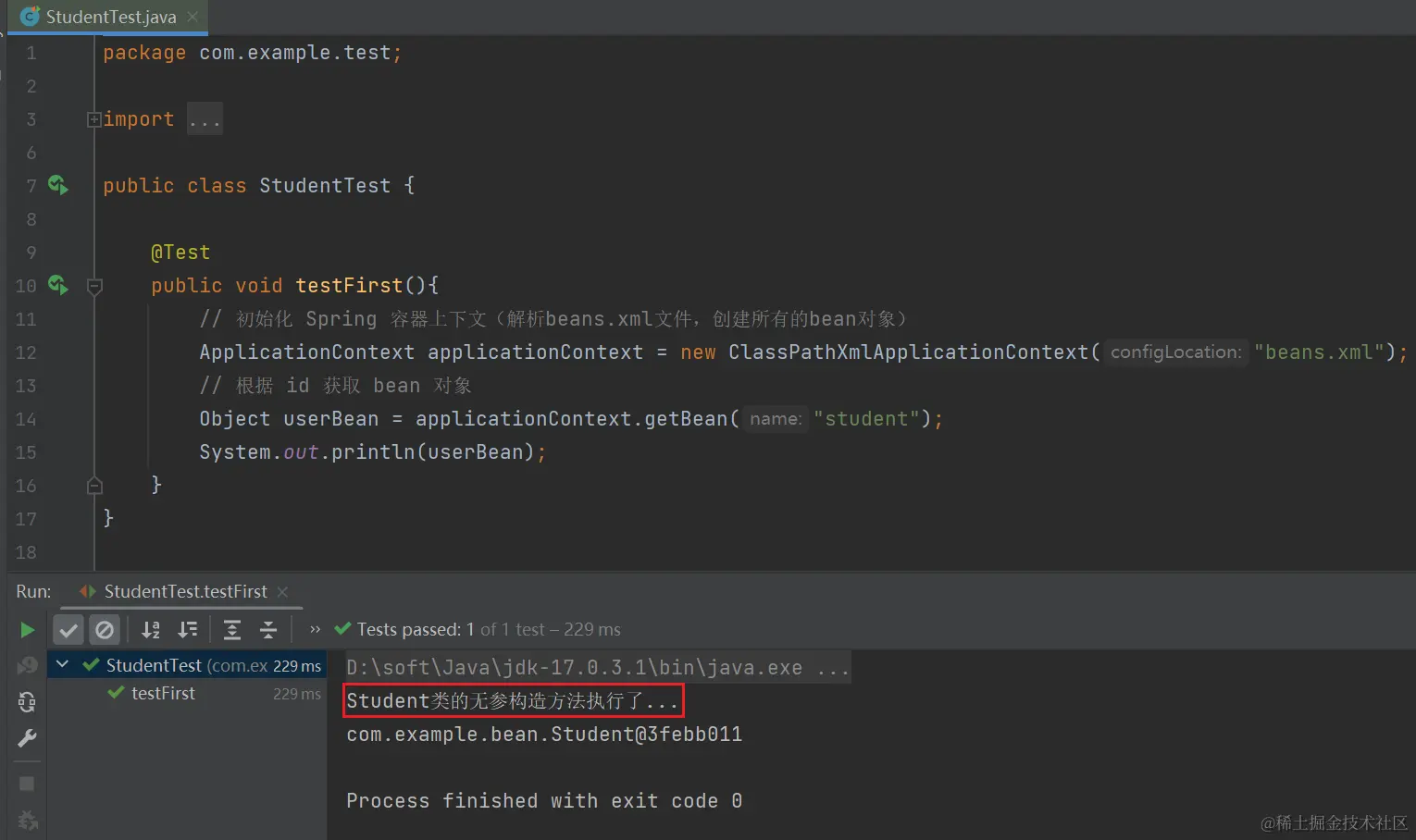Viewport: 1416px width, 840px height.
Task: Click the Run: tool window label
Action: click(33, 591)
